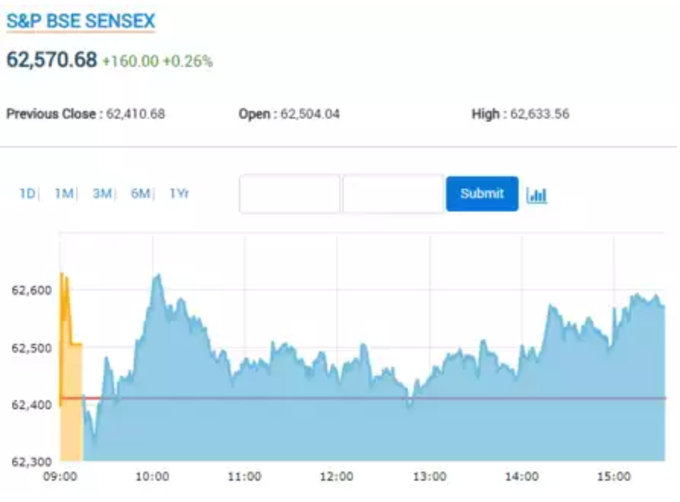This screenshot has height=502, width=680.
Task: Open the bar chart type icon
Action: (536, 195)
